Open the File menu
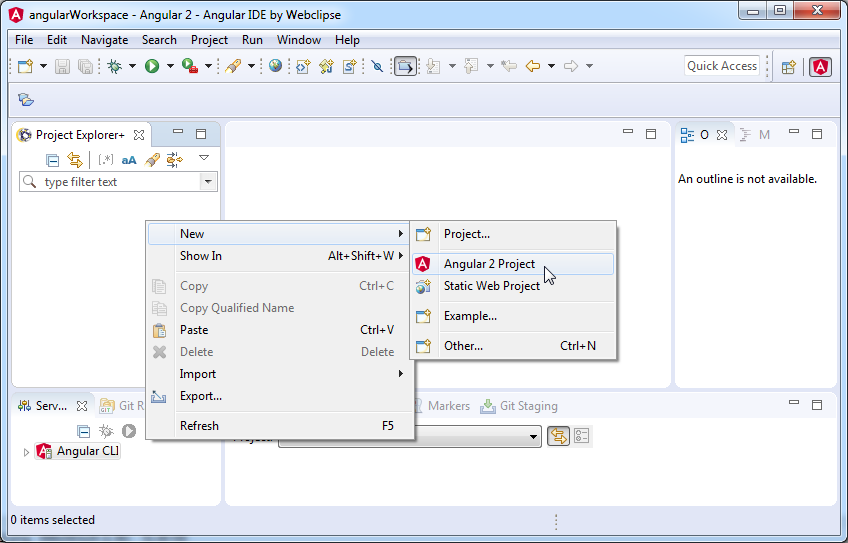Viewport: 848px width, 543px height. [x=24, y=40]
